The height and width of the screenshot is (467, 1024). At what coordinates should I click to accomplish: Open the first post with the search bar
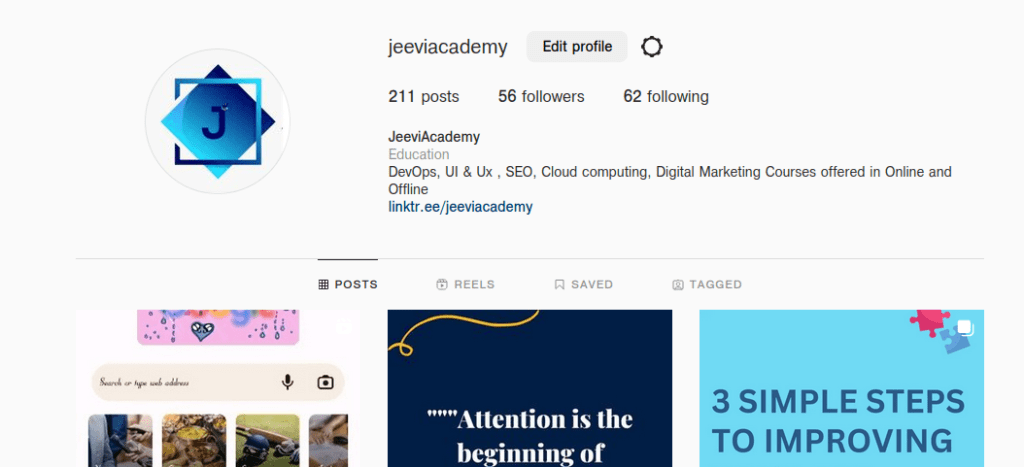pyautogui.click(x=217, y=388)
